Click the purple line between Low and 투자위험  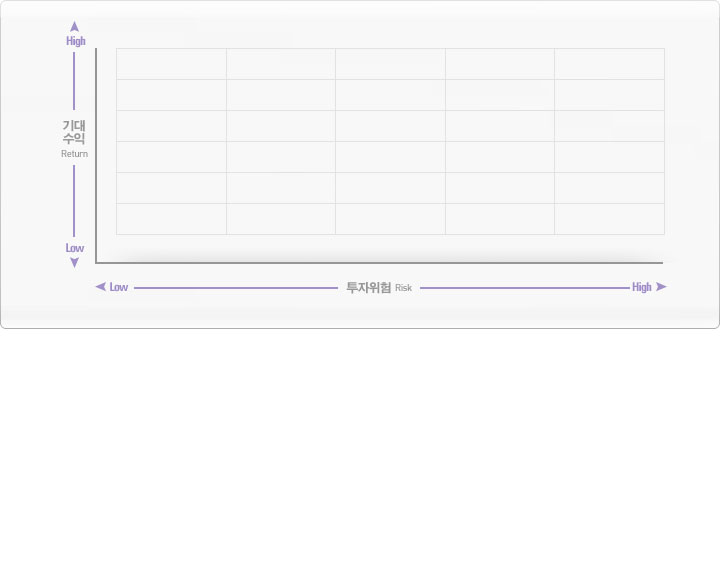(x=235, y=288)
